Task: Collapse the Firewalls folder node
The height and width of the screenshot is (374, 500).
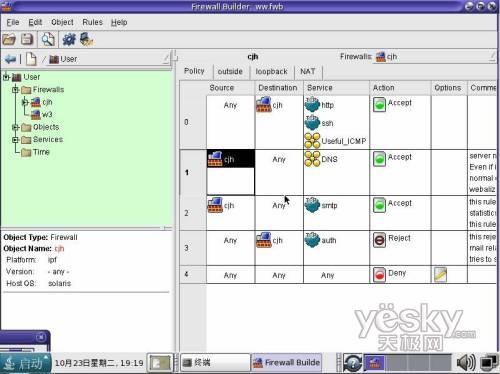Action: [15, 90]
